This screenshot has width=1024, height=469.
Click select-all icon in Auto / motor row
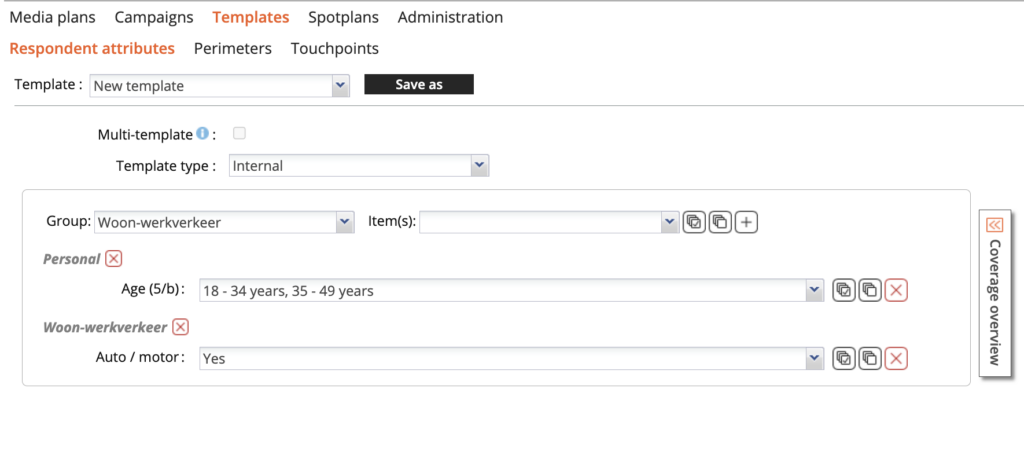pyautogui.click(x=845, y=358)
